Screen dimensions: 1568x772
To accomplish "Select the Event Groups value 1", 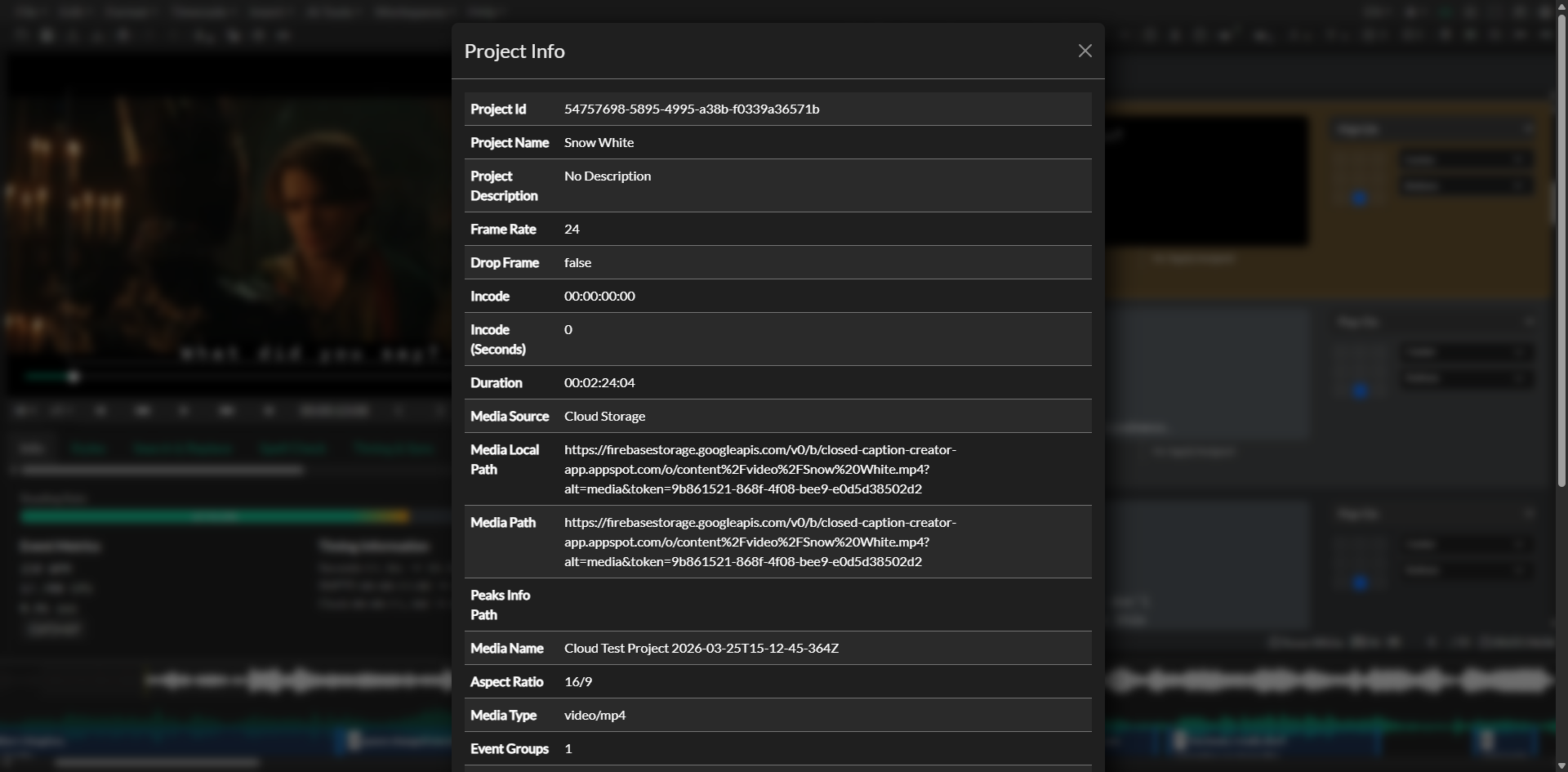I will click(x=568, y=748).
